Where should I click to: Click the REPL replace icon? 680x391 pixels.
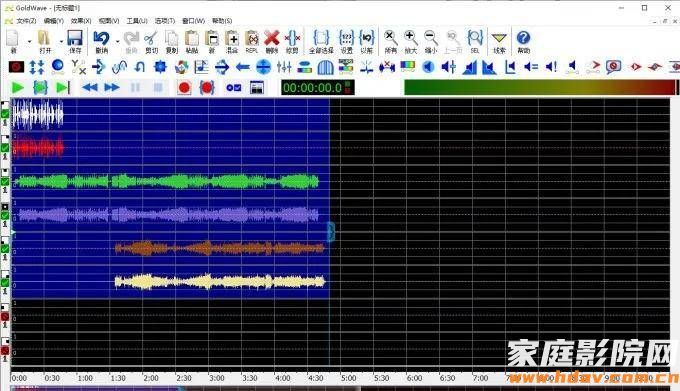[252, 39]
